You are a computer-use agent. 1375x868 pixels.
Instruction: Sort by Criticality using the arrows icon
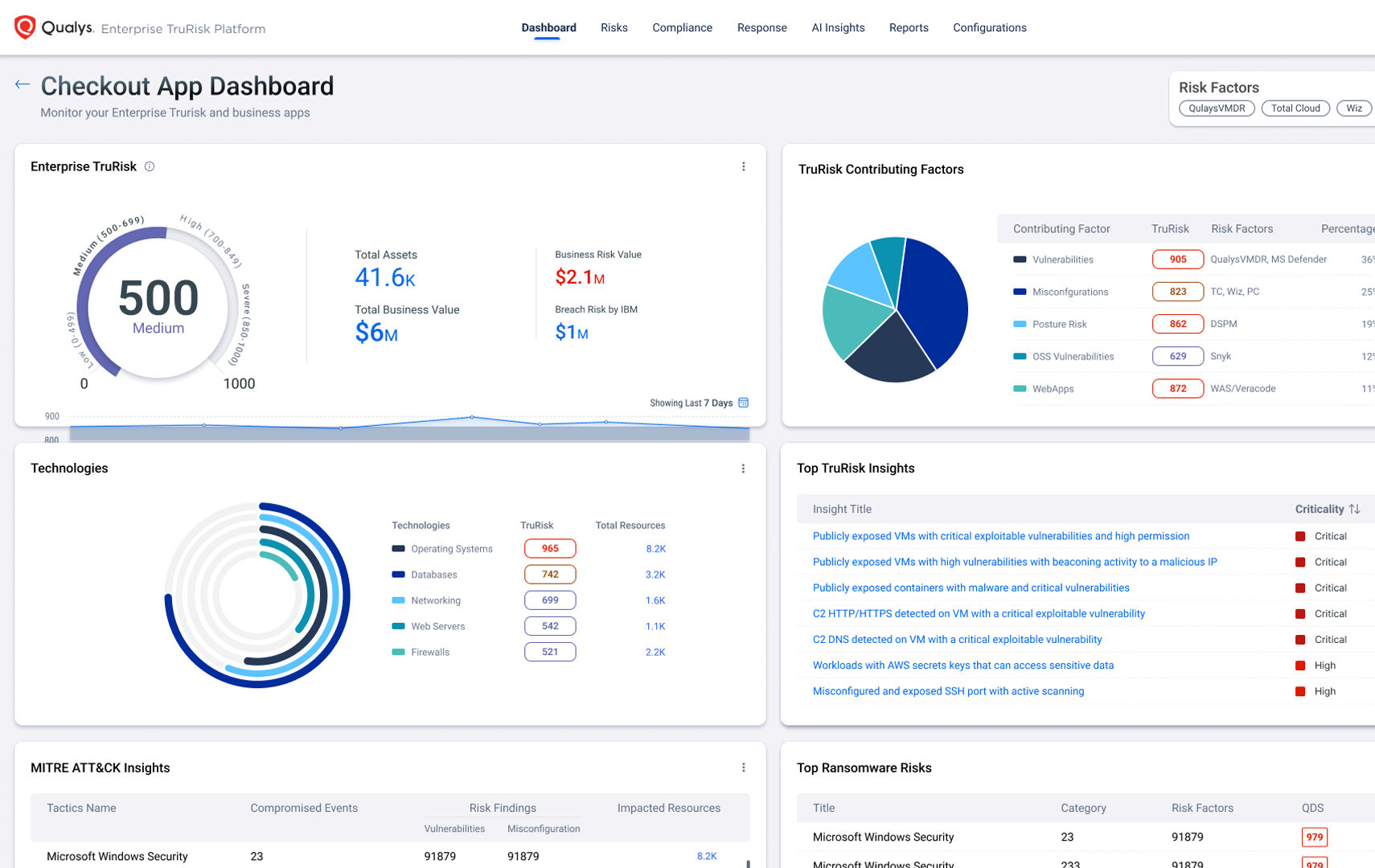point(1355,509)
